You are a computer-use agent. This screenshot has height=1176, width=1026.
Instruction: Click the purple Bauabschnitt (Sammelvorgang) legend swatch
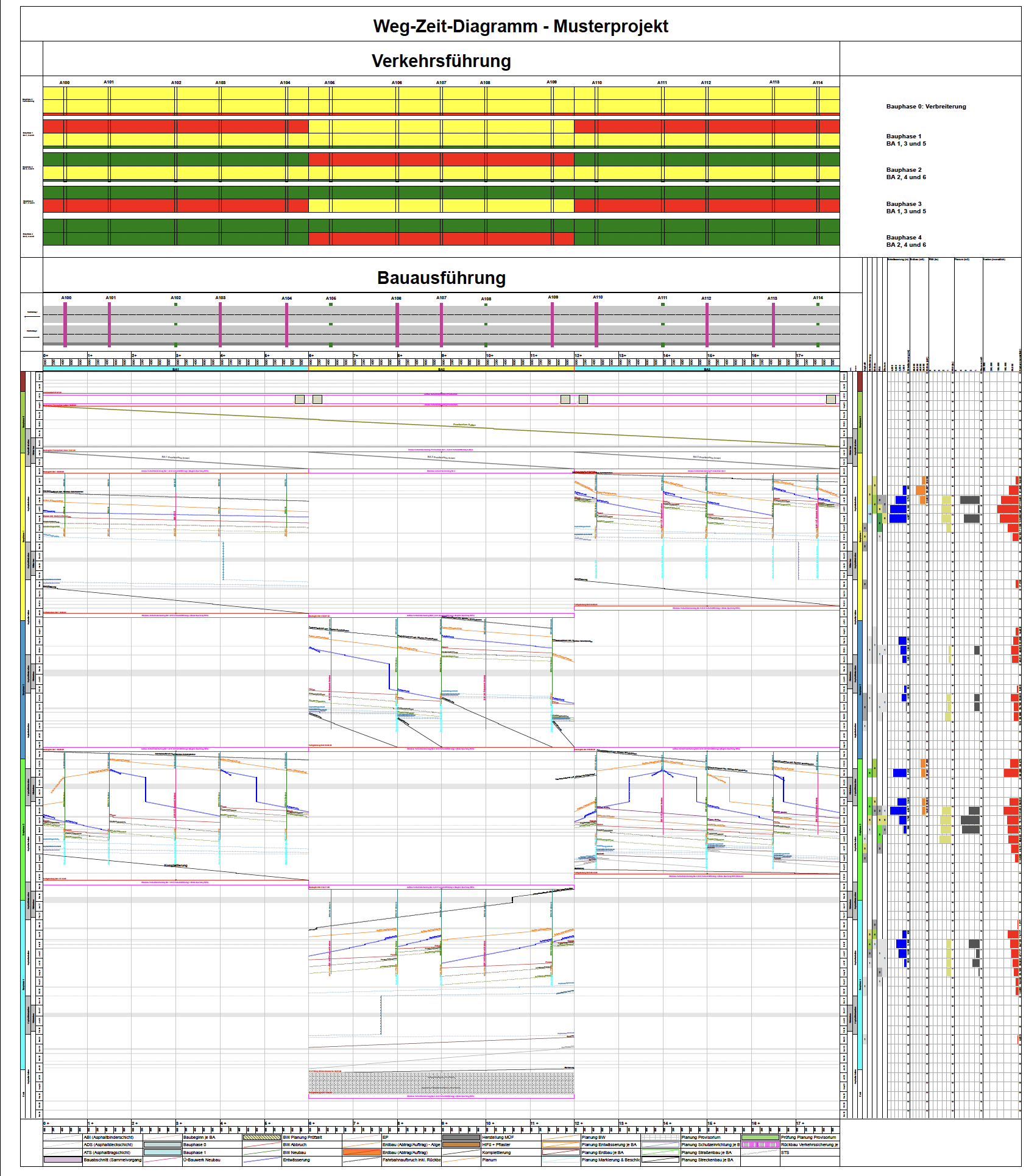(63, 1160)
